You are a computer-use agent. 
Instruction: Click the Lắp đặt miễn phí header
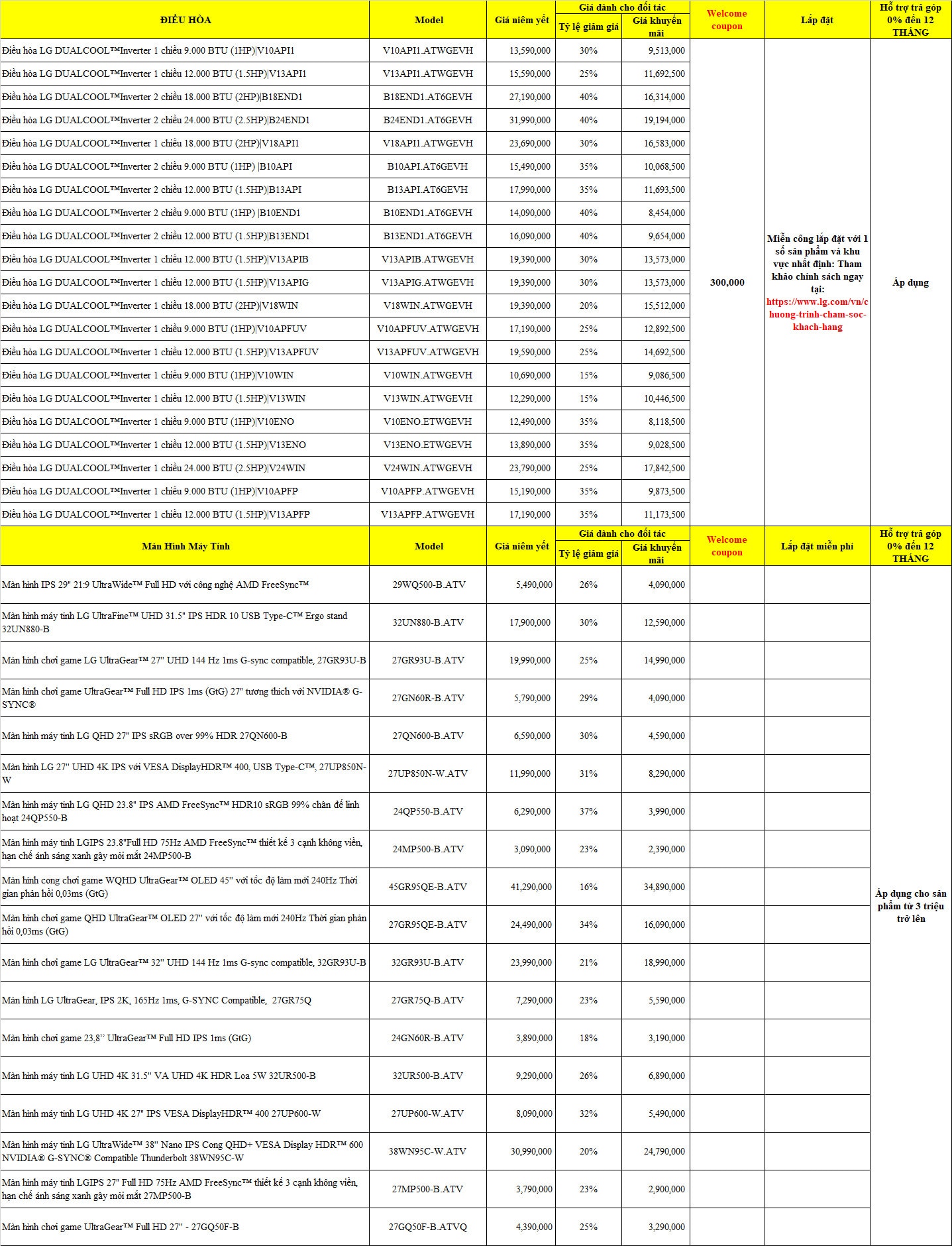(817, 546)
